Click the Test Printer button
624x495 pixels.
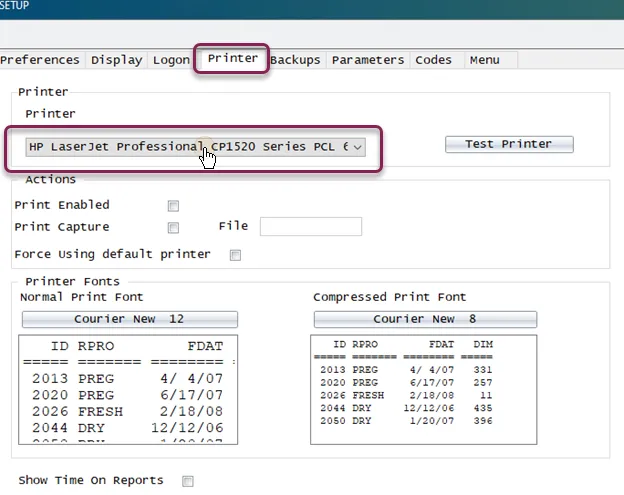pyautogui.click(x=509, y=144)
